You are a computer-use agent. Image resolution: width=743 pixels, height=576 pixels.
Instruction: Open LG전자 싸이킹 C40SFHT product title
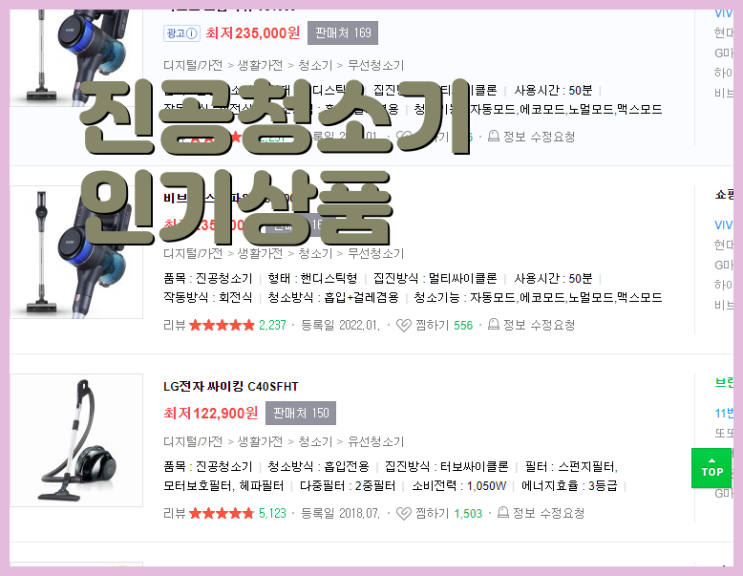click(231, 387)
